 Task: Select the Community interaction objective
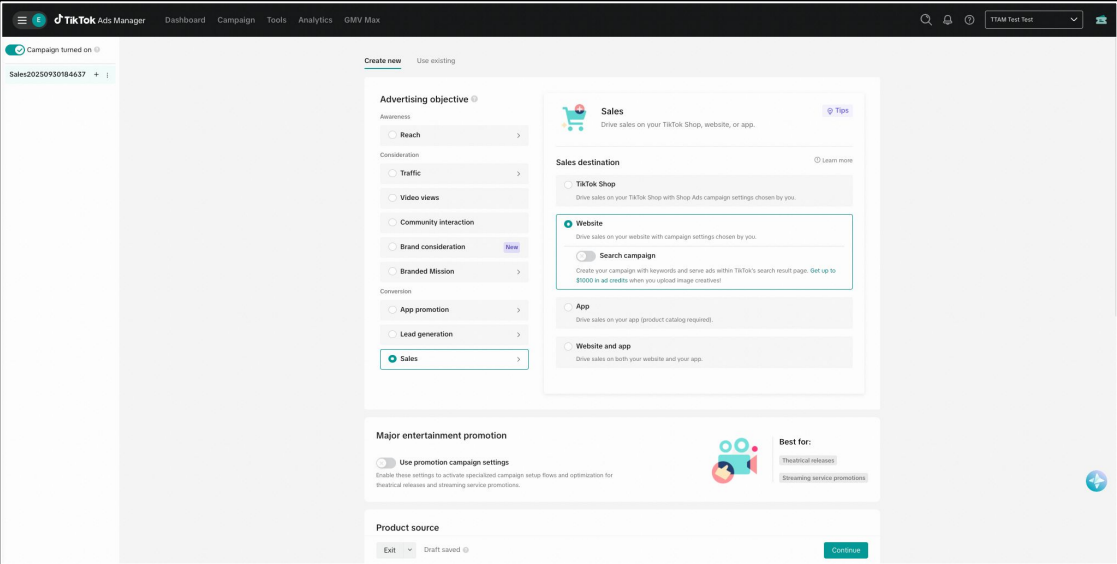454,222
